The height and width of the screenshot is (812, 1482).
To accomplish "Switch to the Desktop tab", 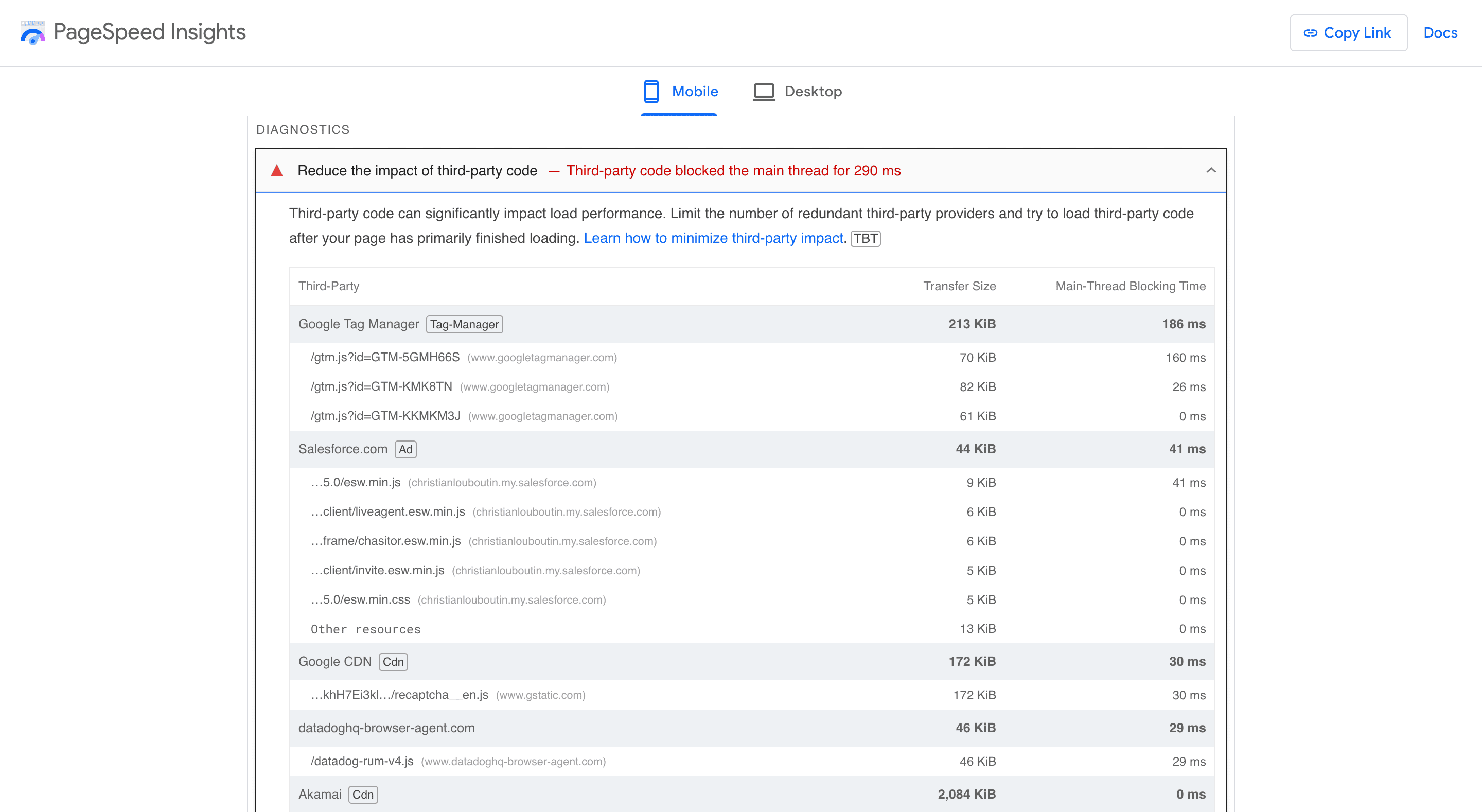I will point(813,91).
